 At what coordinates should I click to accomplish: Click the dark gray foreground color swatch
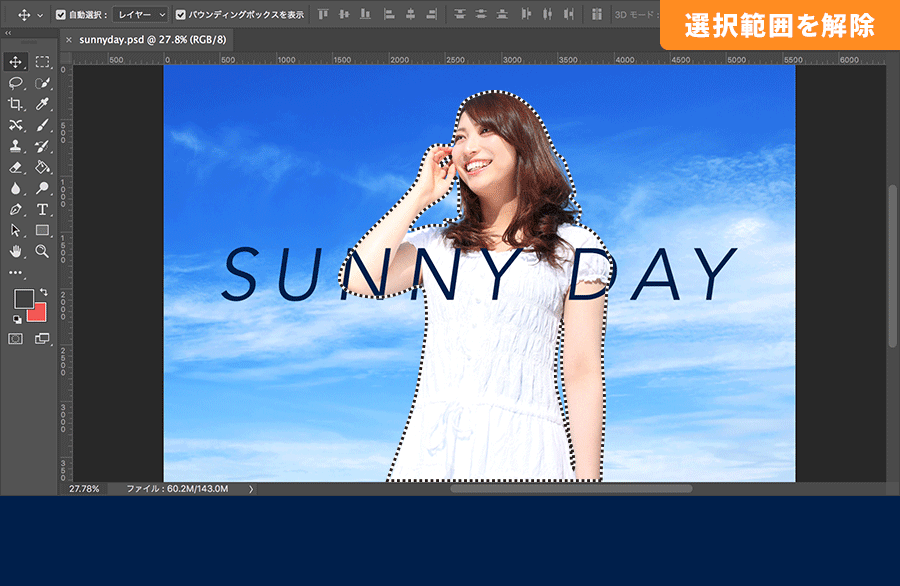[23, 298]
